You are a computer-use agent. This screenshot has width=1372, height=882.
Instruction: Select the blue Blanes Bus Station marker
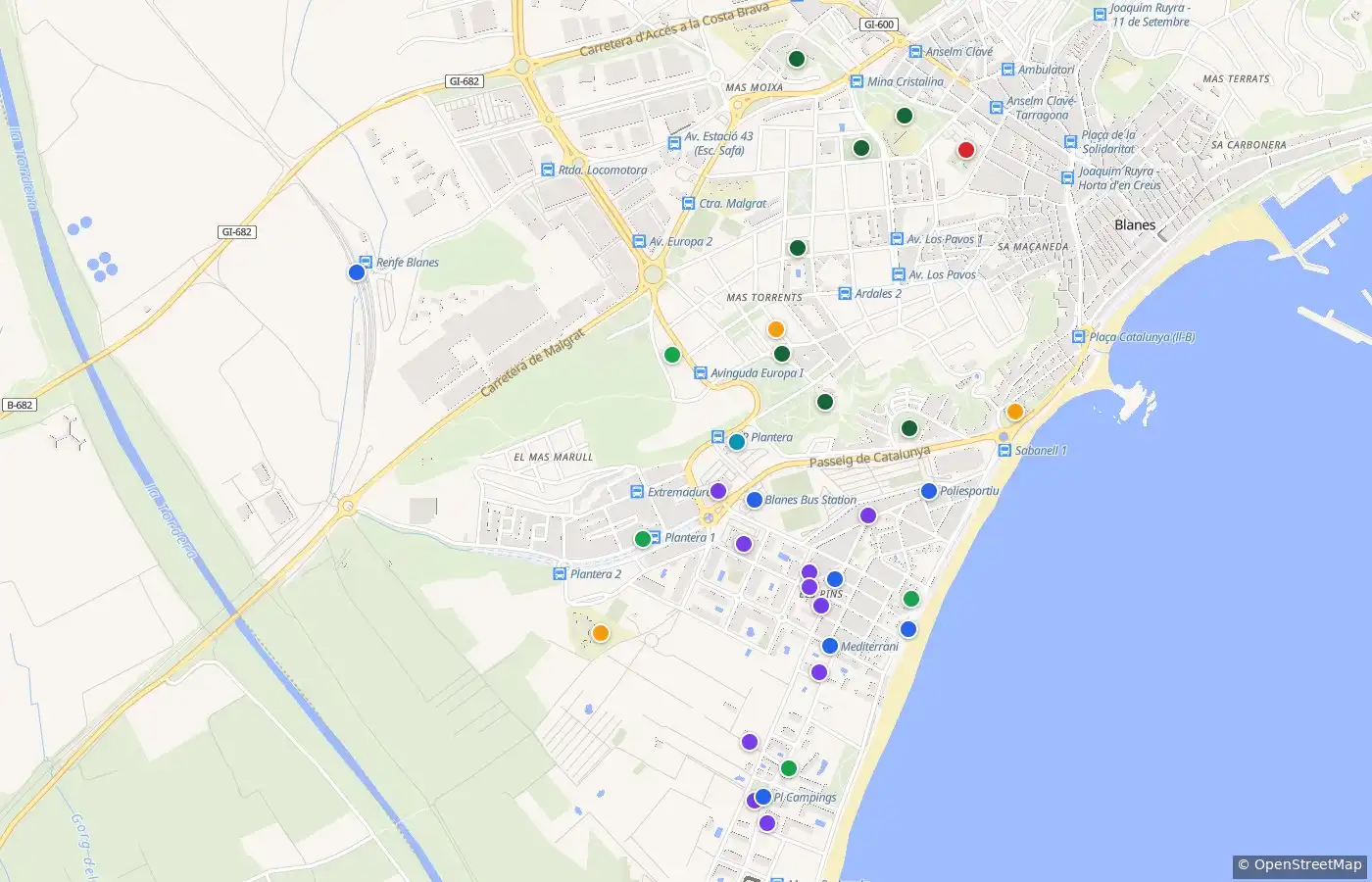[x=755, y=500]
